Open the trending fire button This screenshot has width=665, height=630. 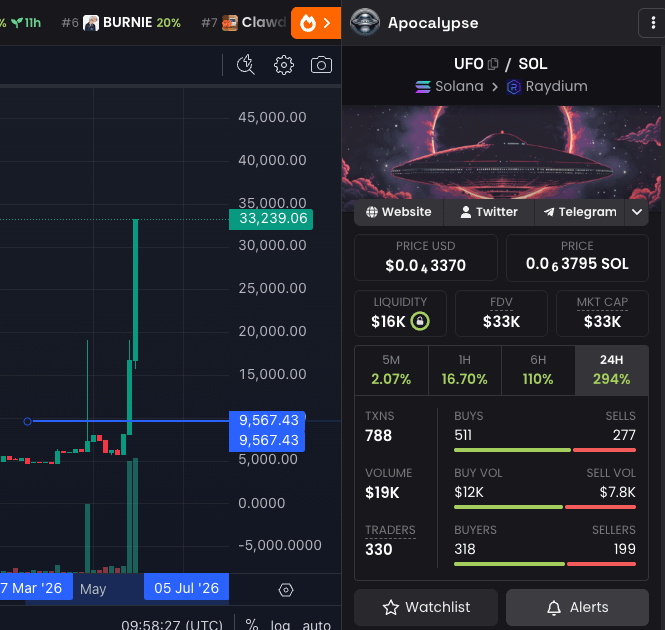click(x=316, y=23)
